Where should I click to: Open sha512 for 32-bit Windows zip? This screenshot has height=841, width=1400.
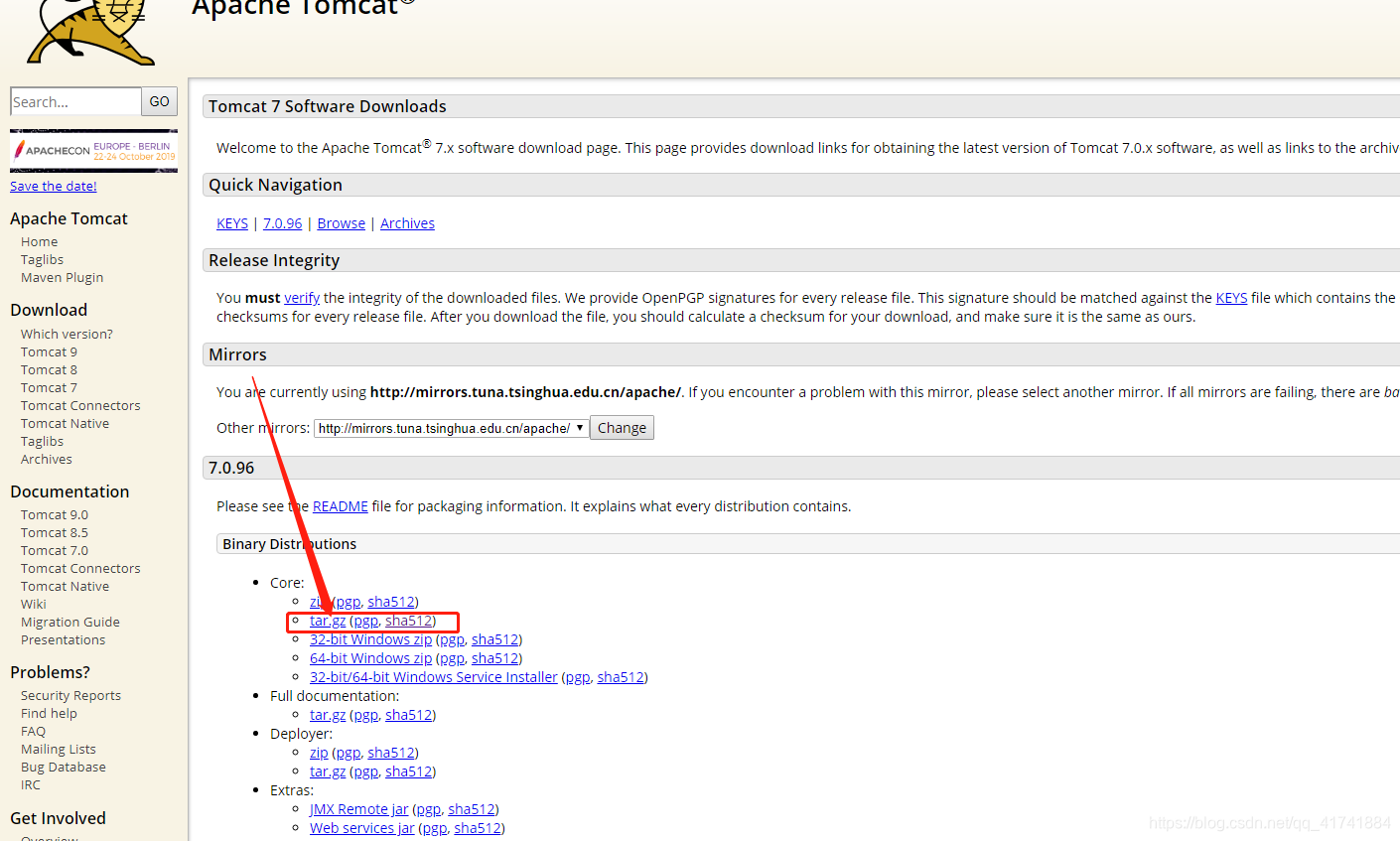pyautogui.click(x=495, y=639)
